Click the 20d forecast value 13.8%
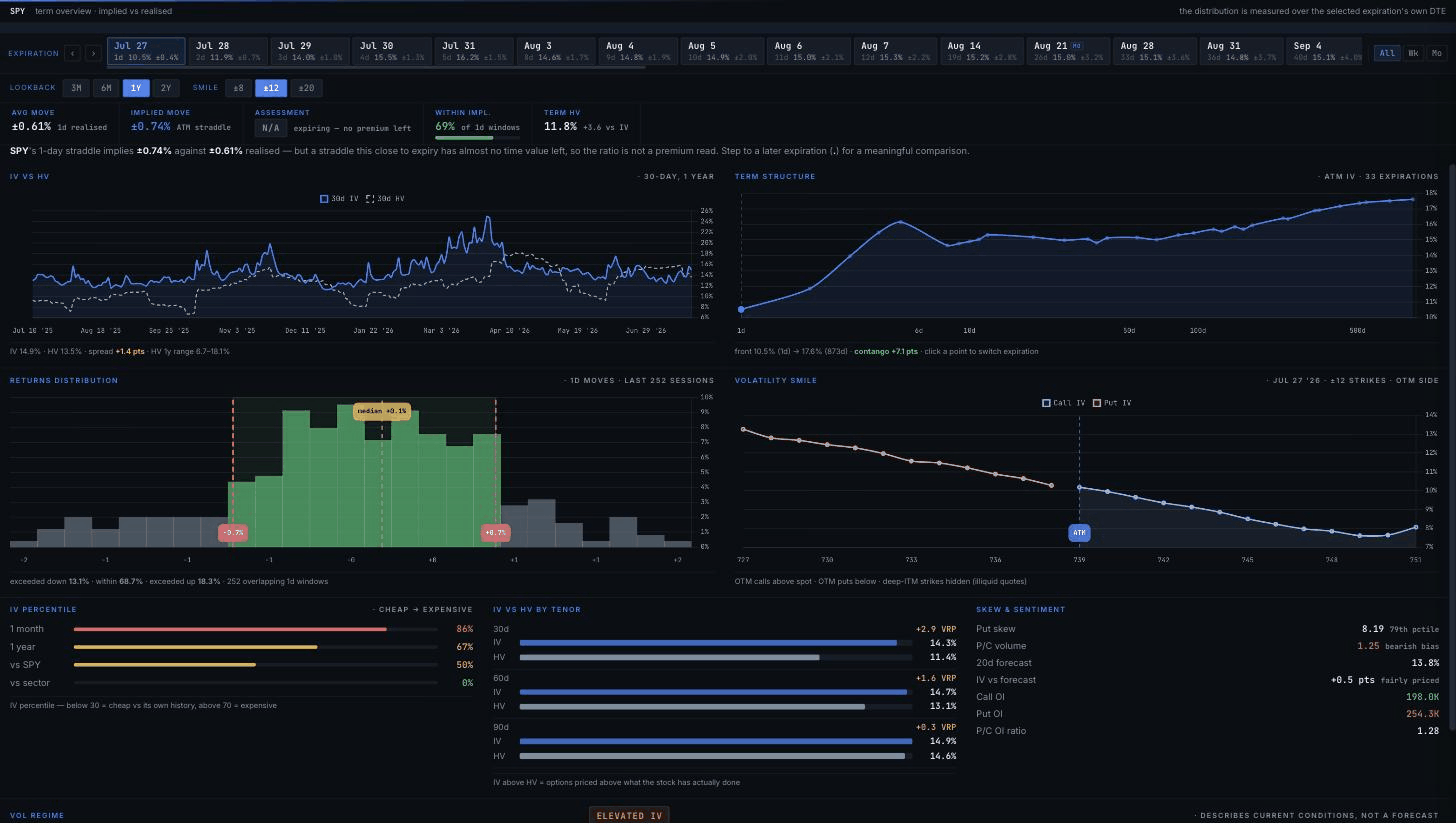Image resolution: width=1456 pixels, height=824 pixels. 1425,663
